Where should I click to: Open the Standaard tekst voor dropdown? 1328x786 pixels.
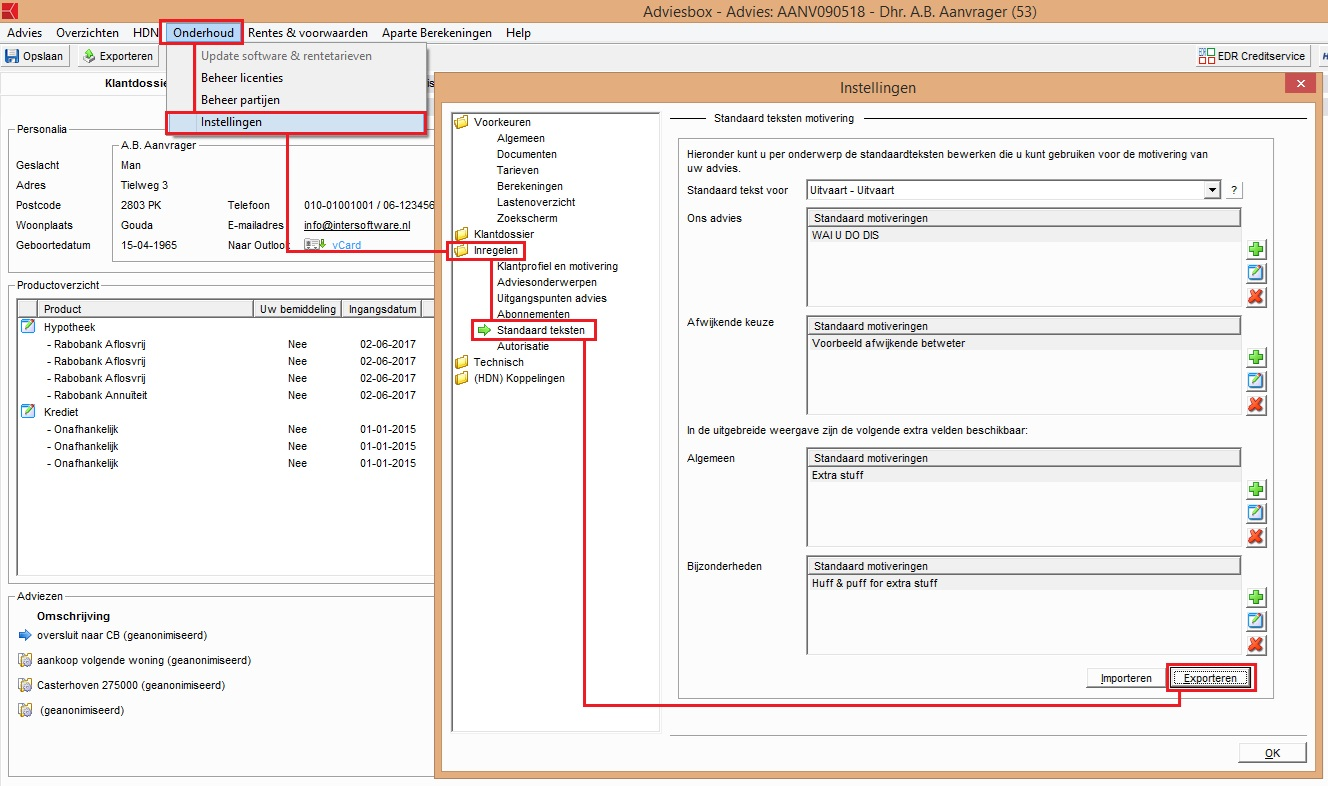pos(1212,190)
